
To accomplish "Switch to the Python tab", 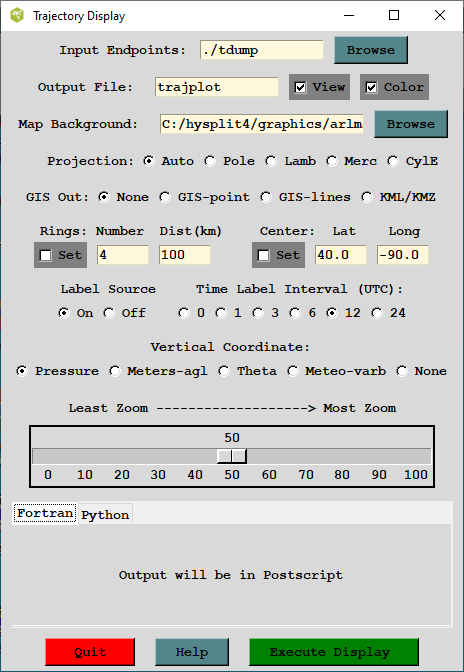I will click(105, 514).
